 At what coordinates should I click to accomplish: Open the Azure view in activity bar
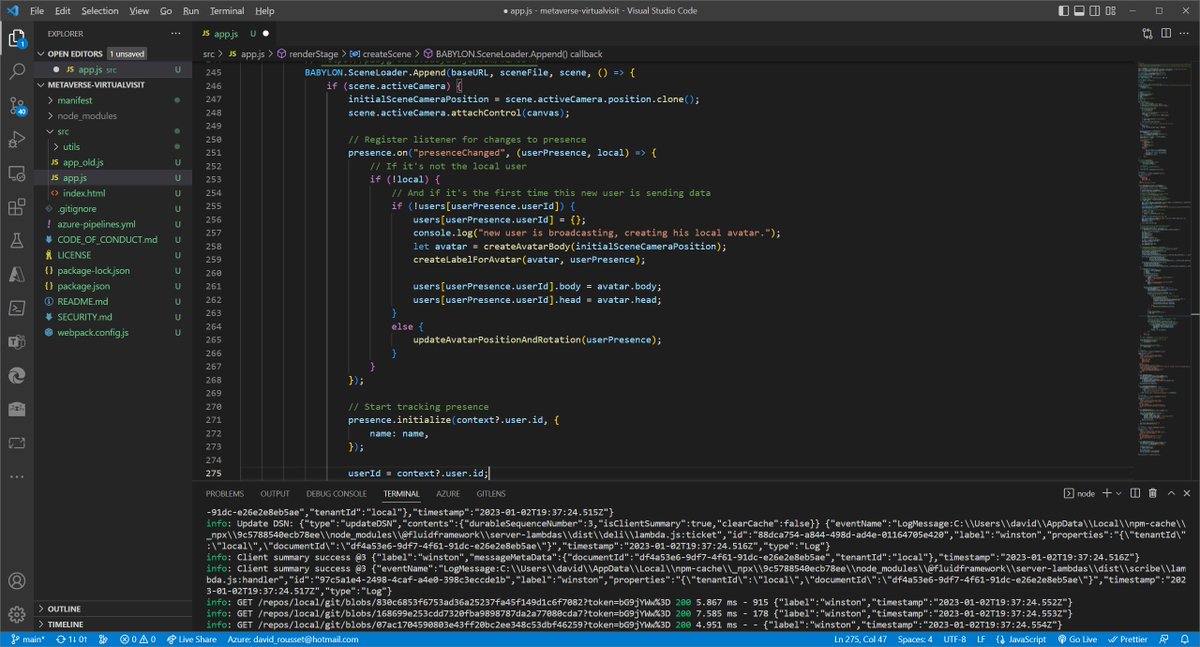[x=17, y=275]
